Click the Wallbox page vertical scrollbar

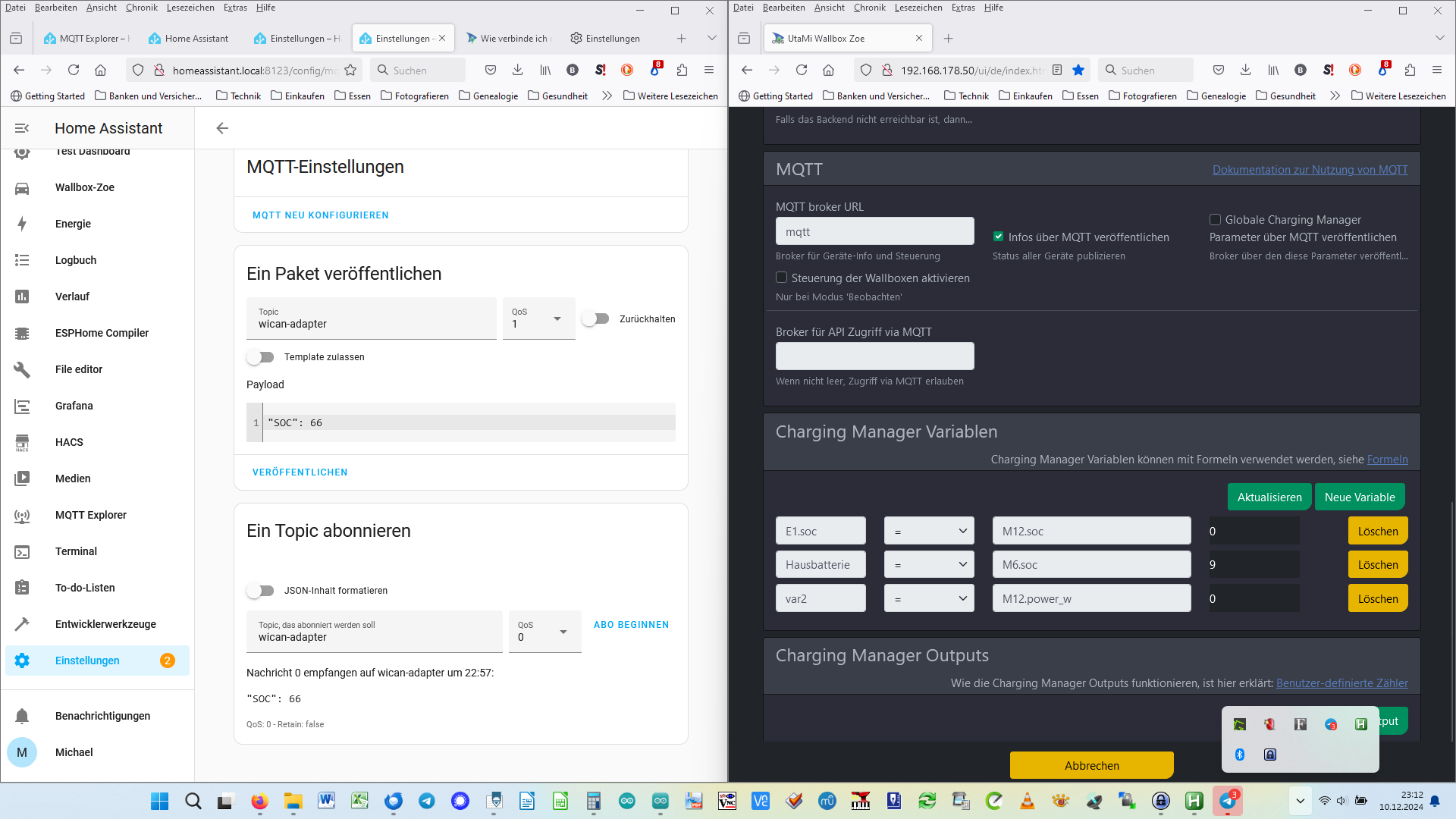[x=1451, y=622]
